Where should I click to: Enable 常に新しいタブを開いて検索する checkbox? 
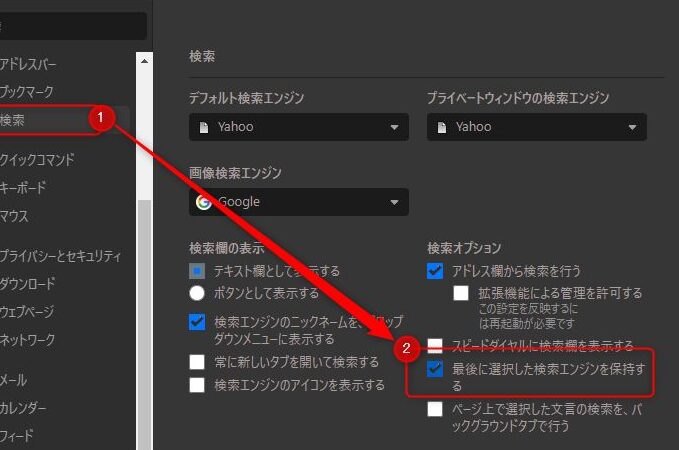pos(197,362)
